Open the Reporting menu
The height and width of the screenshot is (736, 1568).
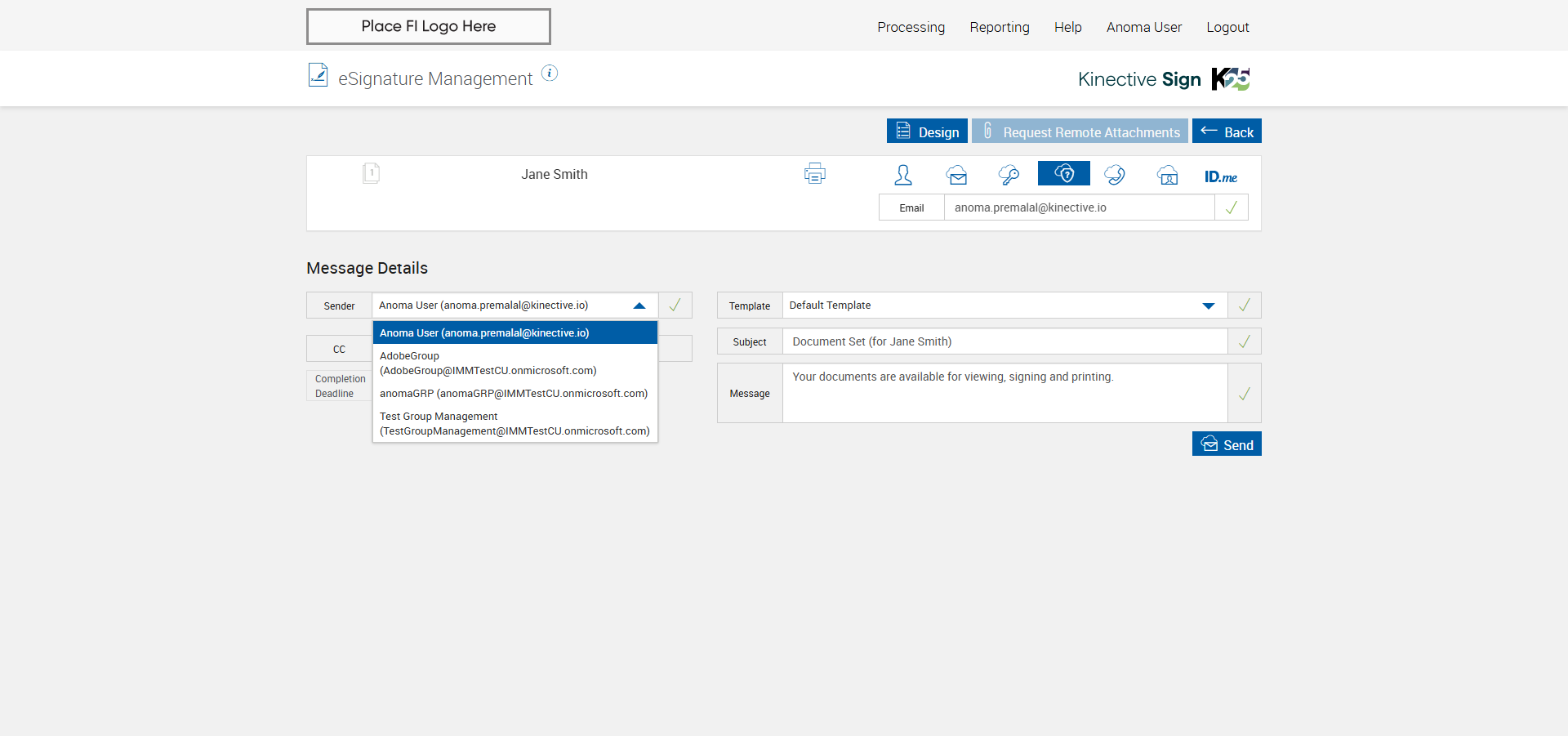(999, 27)
